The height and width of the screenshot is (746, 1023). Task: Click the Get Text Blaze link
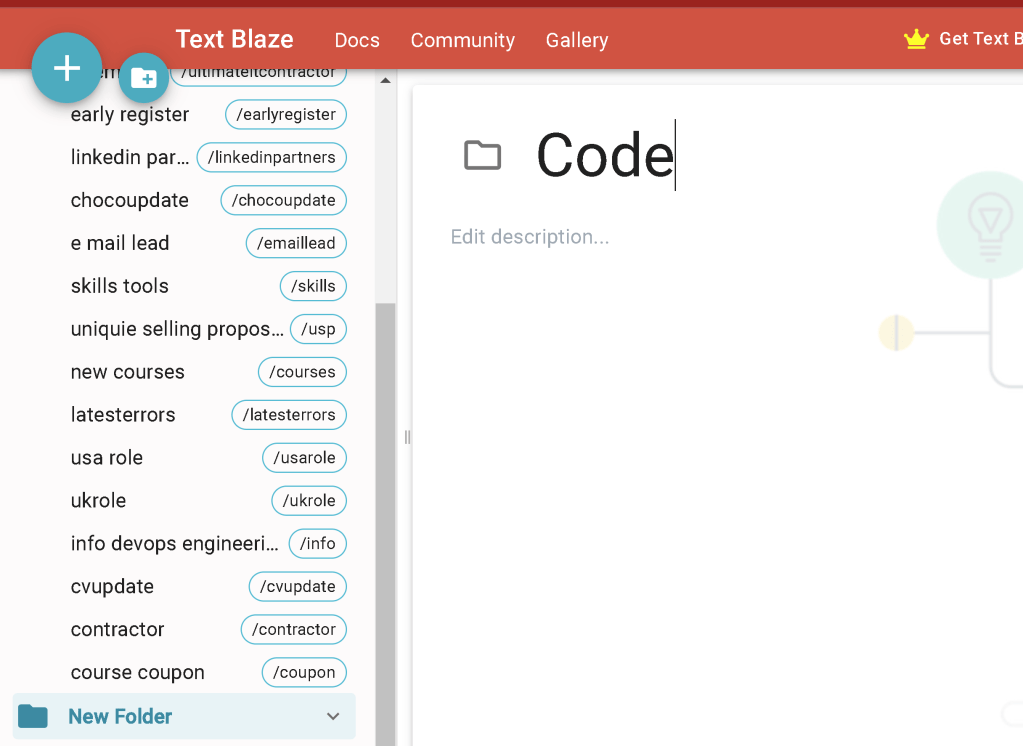(981, 39)
